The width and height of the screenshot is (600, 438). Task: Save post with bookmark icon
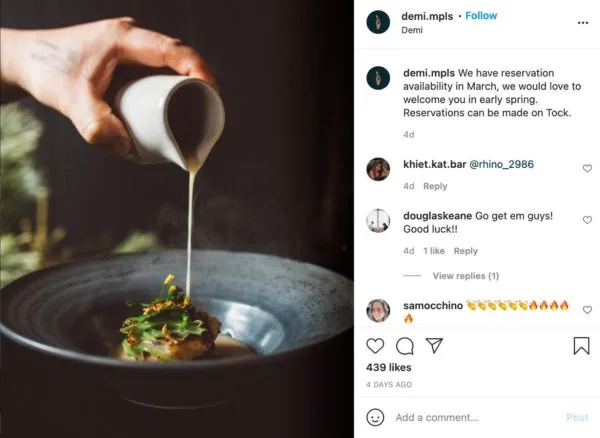(x=581, y=346)
